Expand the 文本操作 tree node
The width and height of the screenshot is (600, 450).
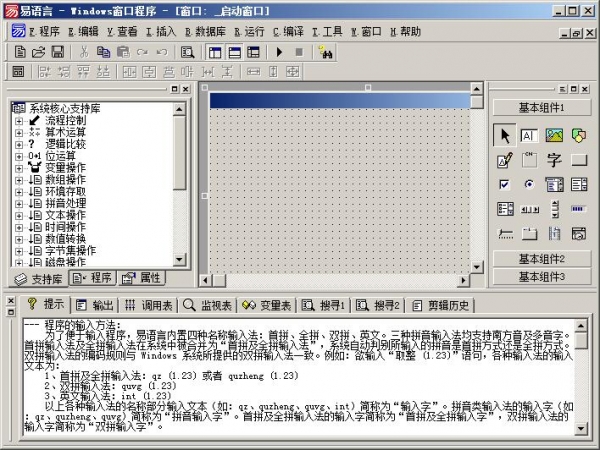(19, 216)
